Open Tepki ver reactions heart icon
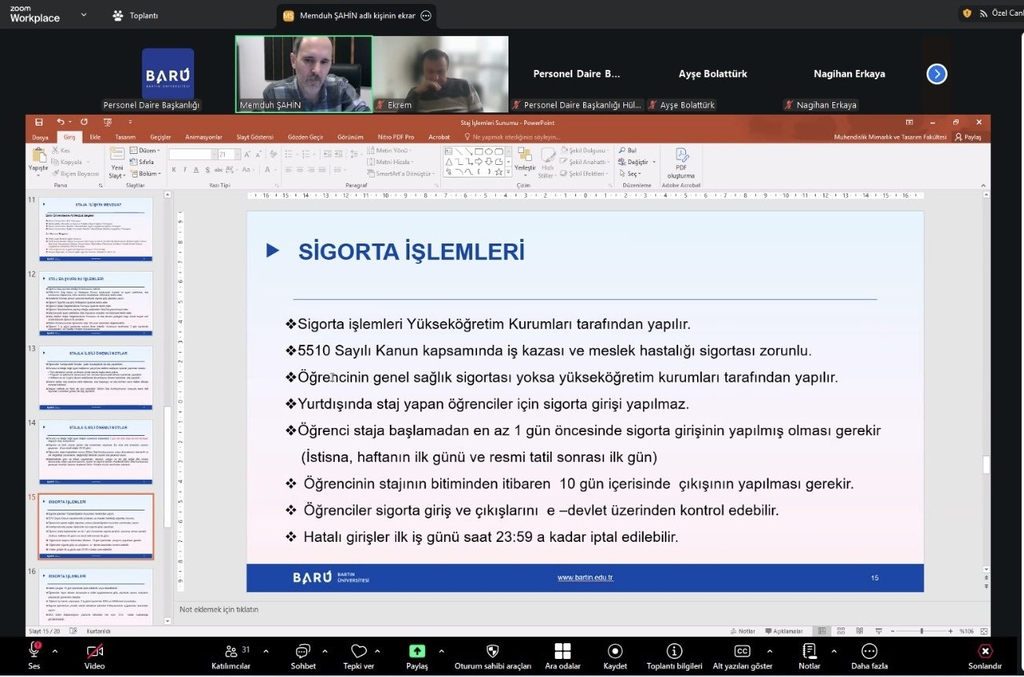Image resolution: width=1024 pixels, height=677 pixels. [358, 651]
